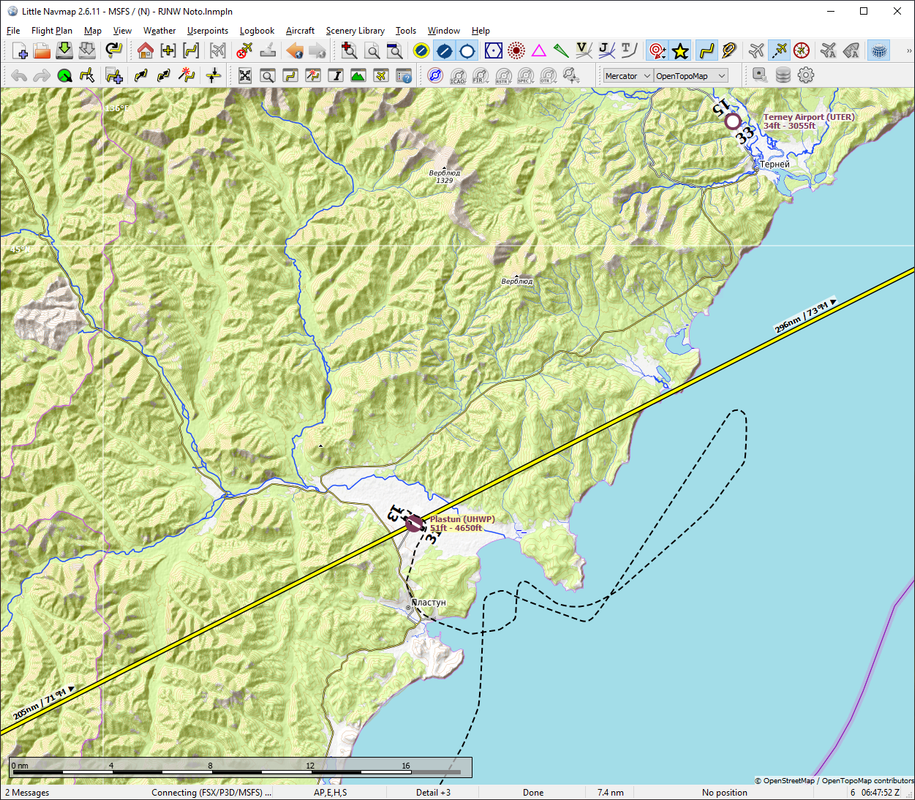Click green circular search icon
The image size is (915, 800).
coord(65,76)
